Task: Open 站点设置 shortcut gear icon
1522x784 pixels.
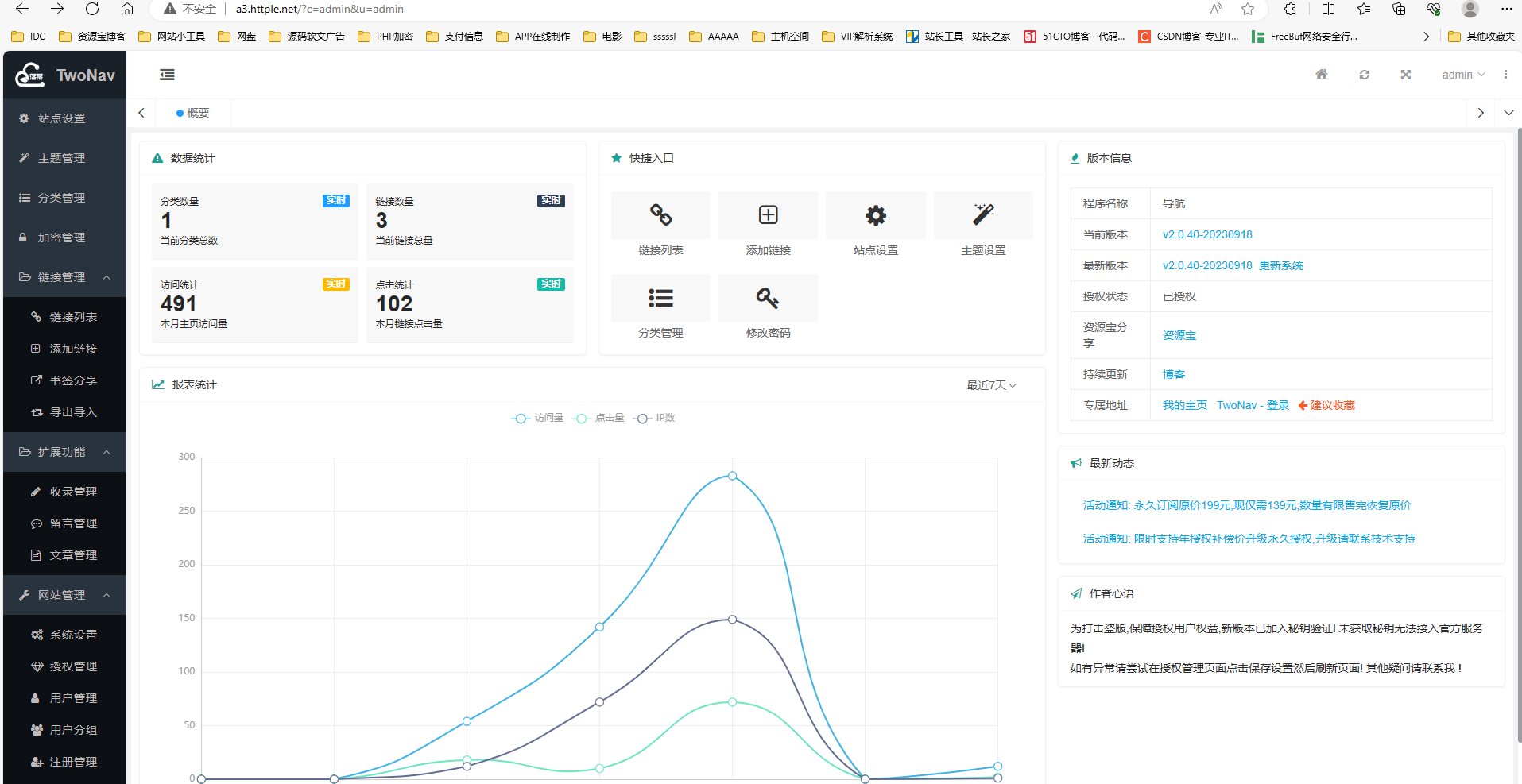Action: pos(876,214)
